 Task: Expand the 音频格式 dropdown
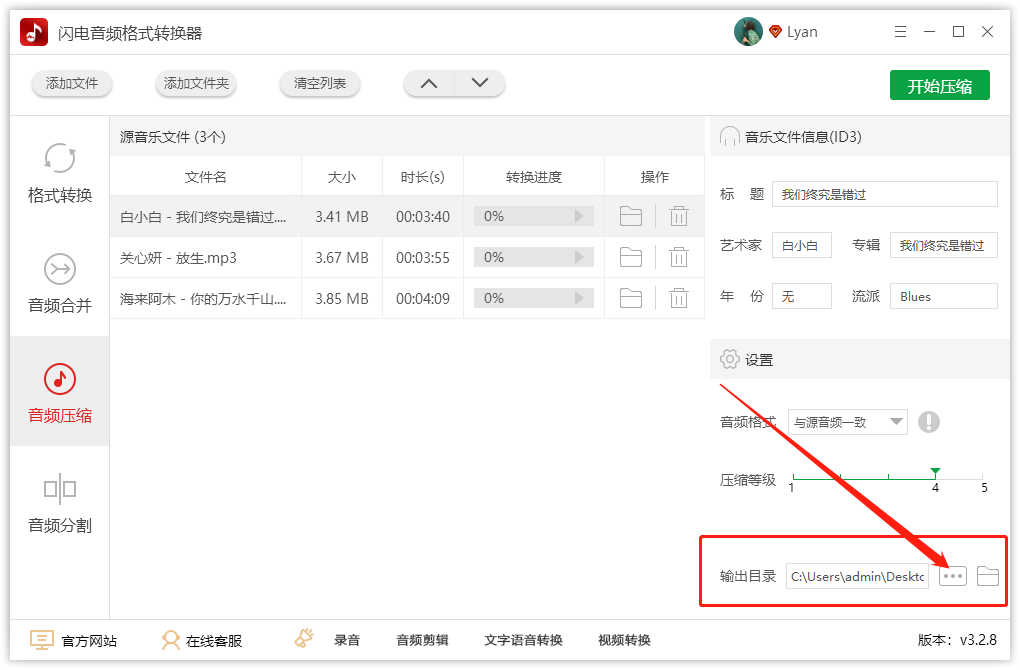(847, 422)
